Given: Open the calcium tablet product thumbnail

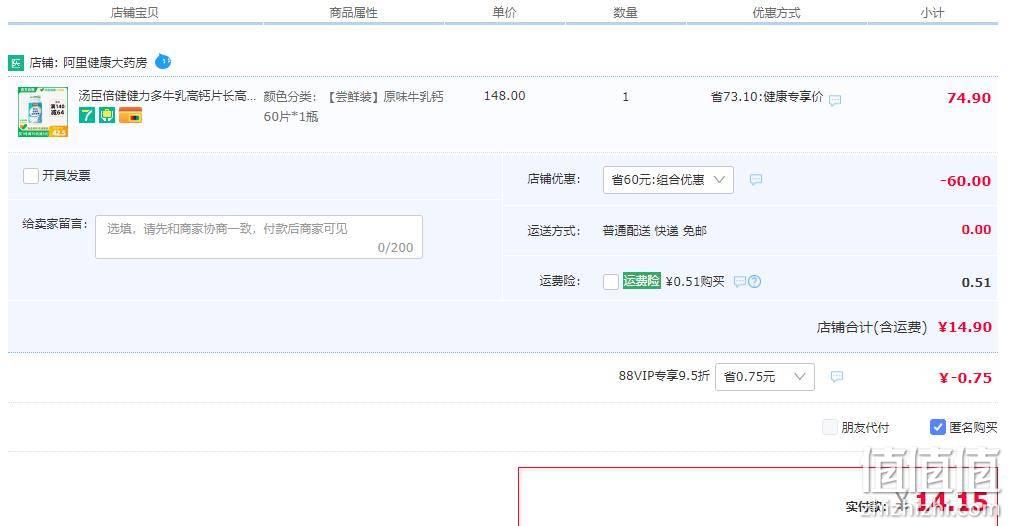Looking at the screenshot, I should click(x=43, y=112).
